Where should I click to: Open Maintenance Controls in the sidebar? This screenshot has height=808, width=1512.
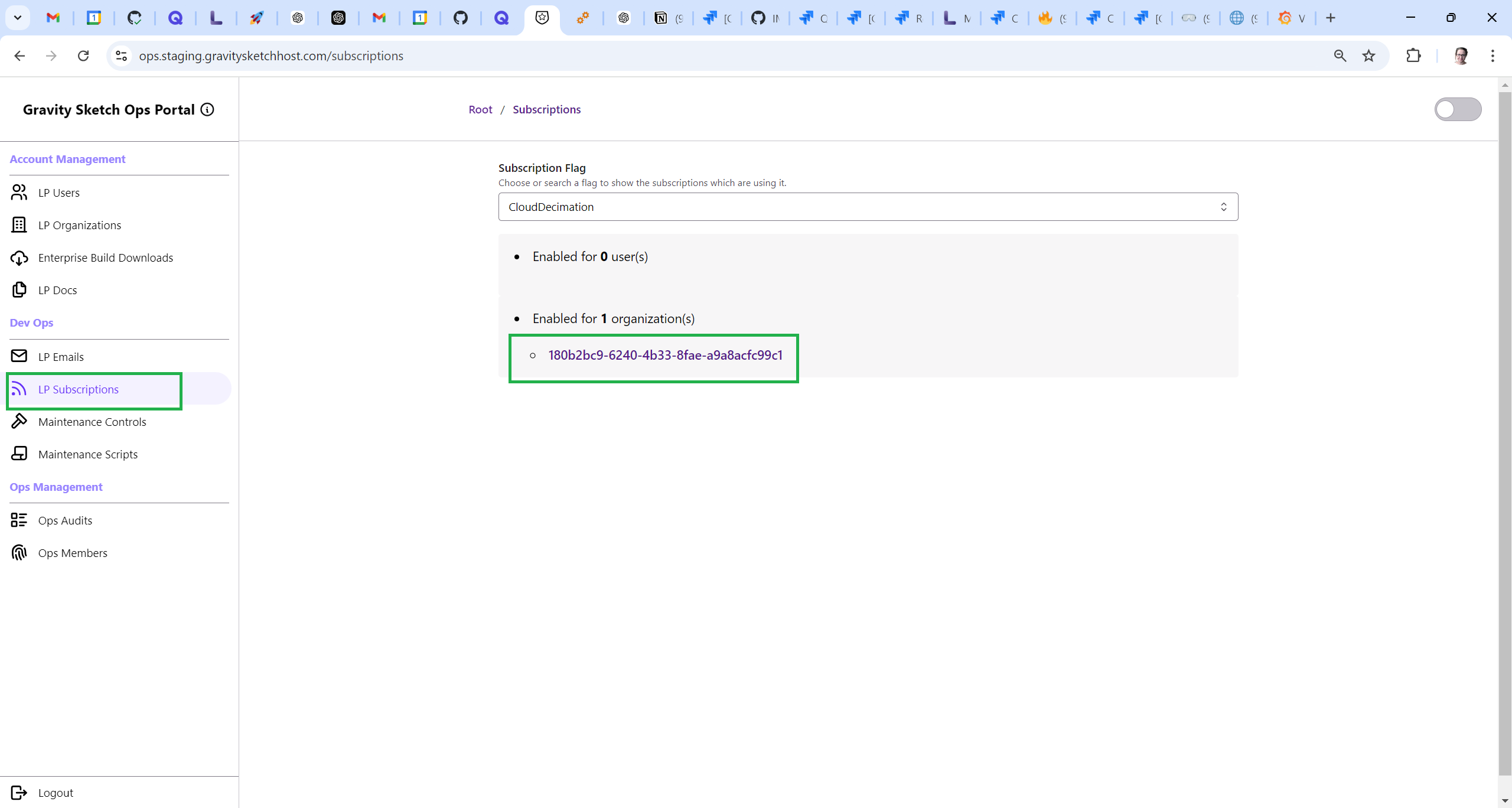92,422
